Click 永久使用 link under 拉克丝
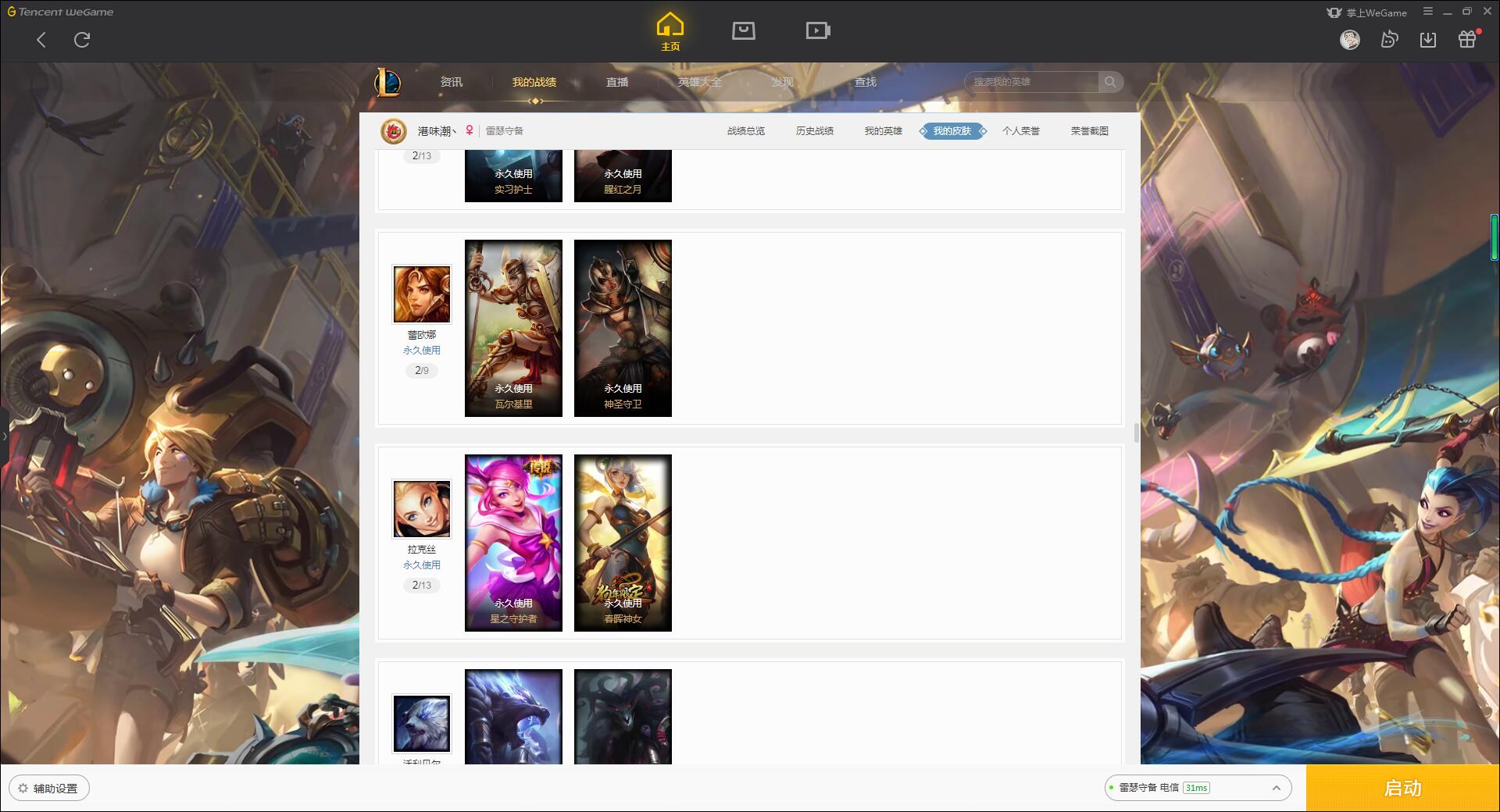 click(422, 565)
